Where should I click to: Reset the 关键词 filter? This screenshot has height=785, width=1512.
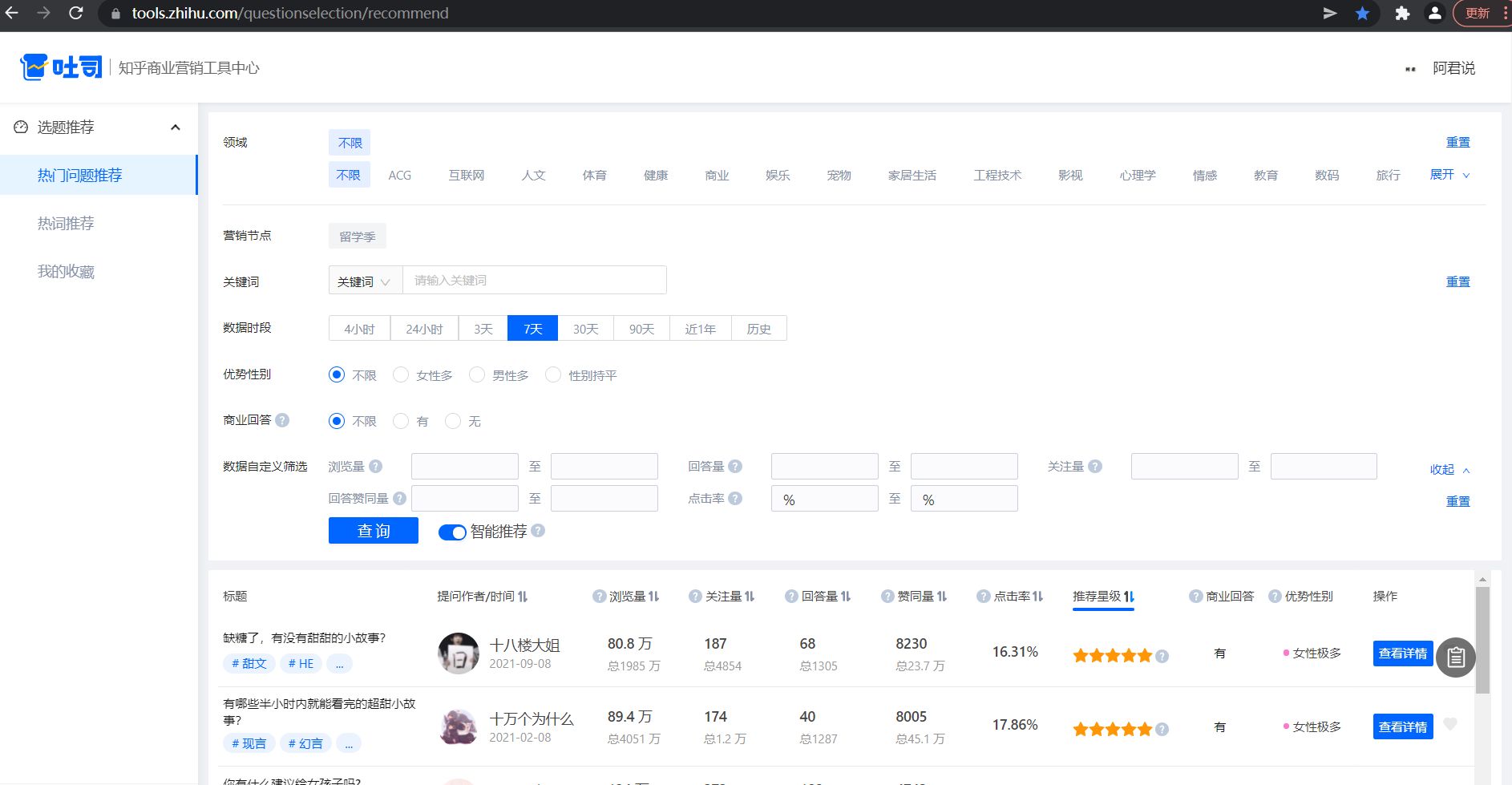(x=1457, y=281)
